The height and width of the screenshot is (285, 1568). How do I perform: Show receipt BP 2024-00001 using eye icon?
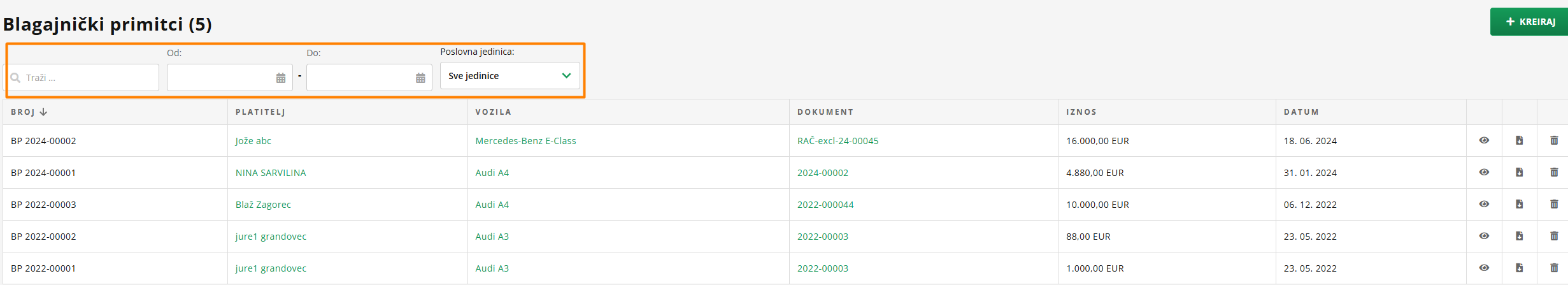click(x=1484, y=172)
